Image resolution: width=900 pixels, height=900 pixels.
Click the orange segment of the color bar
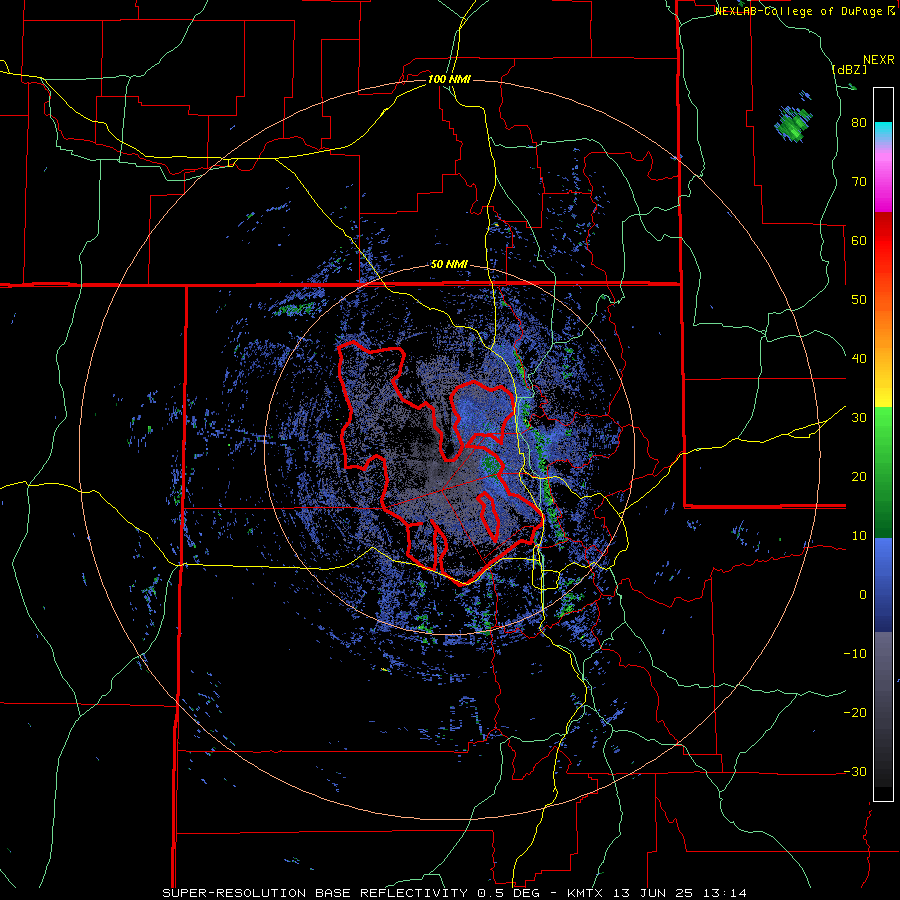(x=883, y=327)
